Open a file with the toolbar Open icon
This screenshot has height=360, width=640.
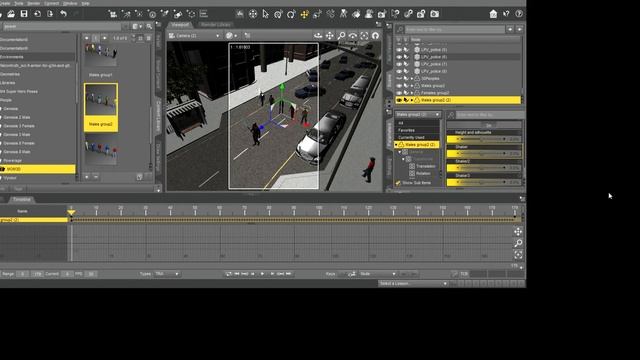[x=11, y=14]
